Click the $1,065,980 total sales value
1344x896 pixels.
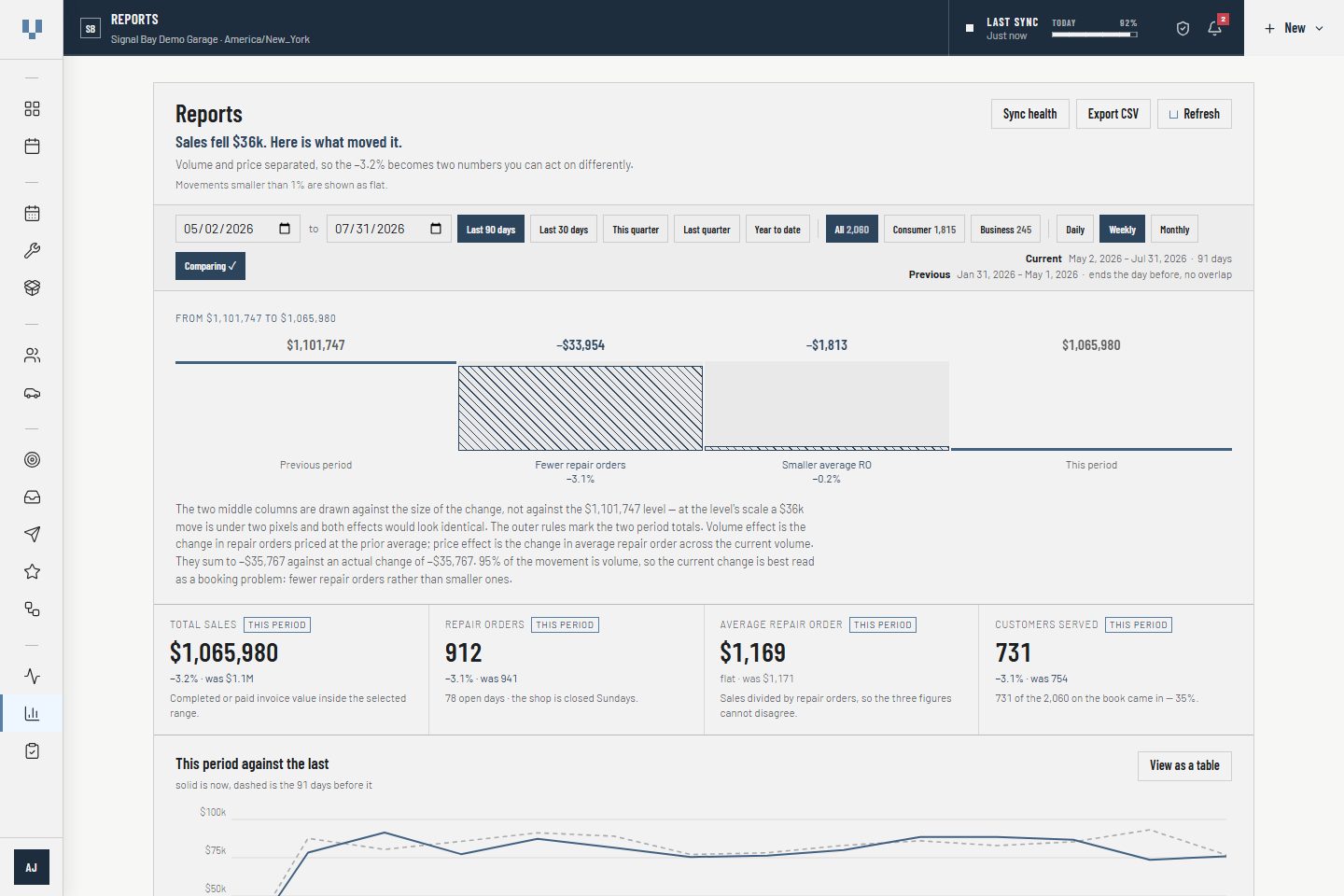coord(224,652)
